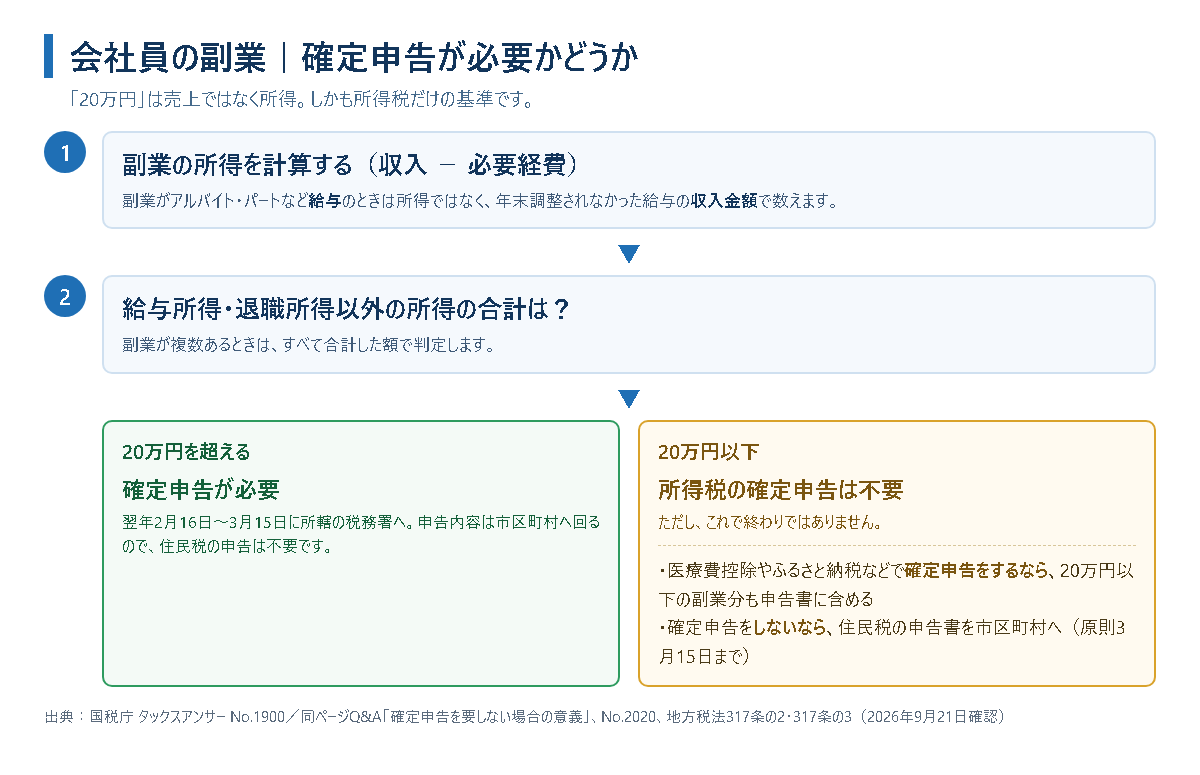Viewport: 1200px width, 775px height.
Task: Click the yellow card label "20万円以下"
Action: point(708,451)
